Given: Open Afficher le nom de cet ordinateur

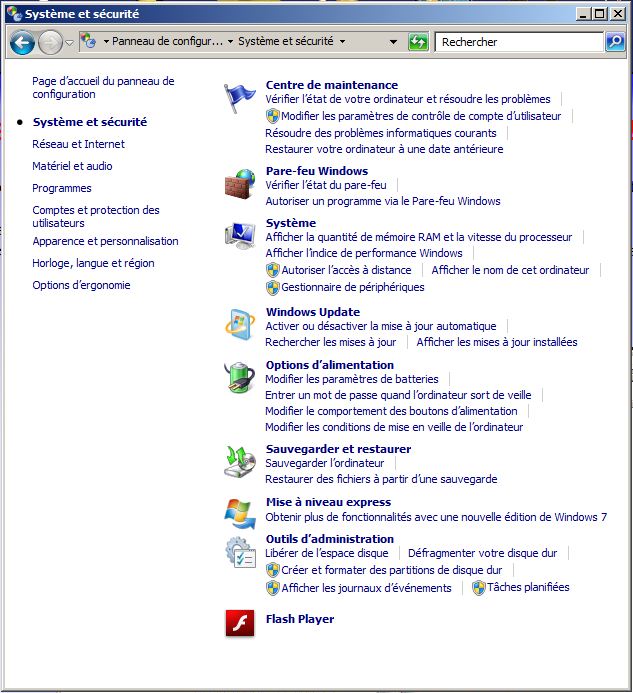Looking at the screenshot, I should point(510,270).
